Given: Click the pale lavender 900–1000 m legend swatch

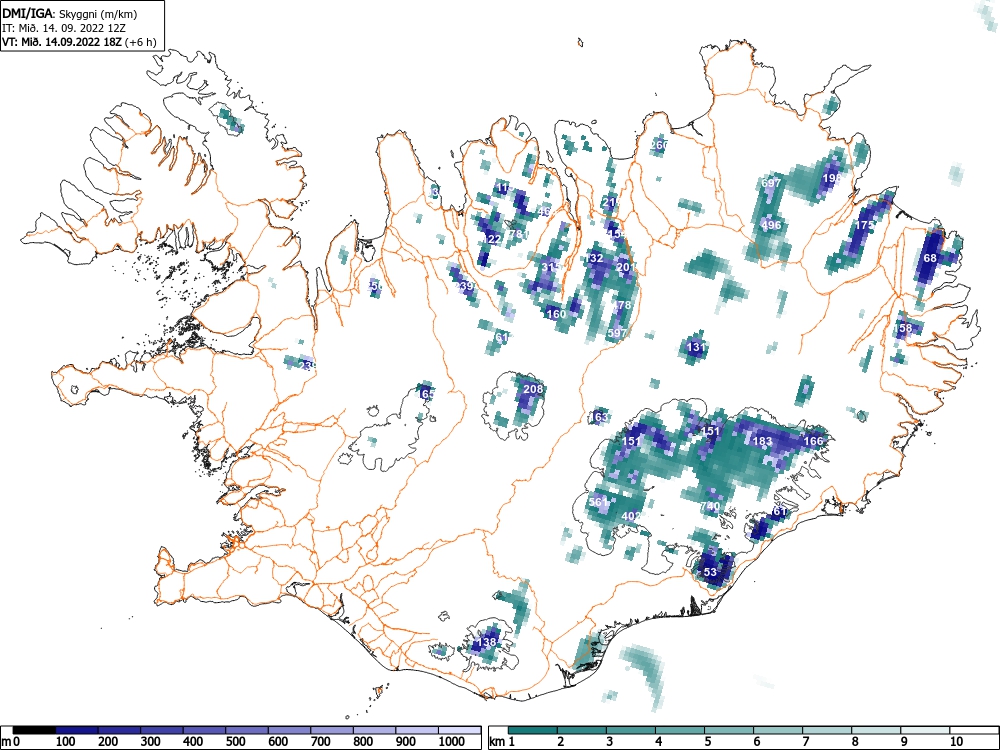Looking at the screenshot, I should click(417, 730).
